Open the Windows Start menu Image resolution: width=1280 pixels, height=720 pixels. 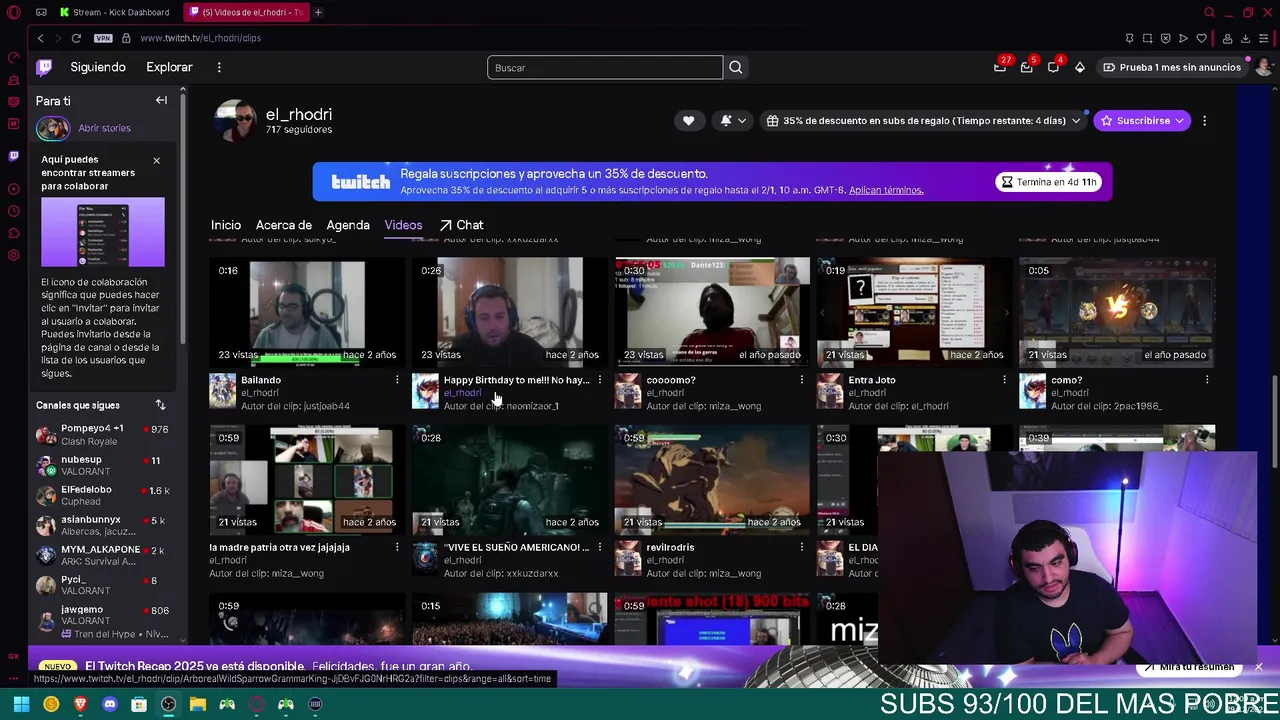(21, 704)
